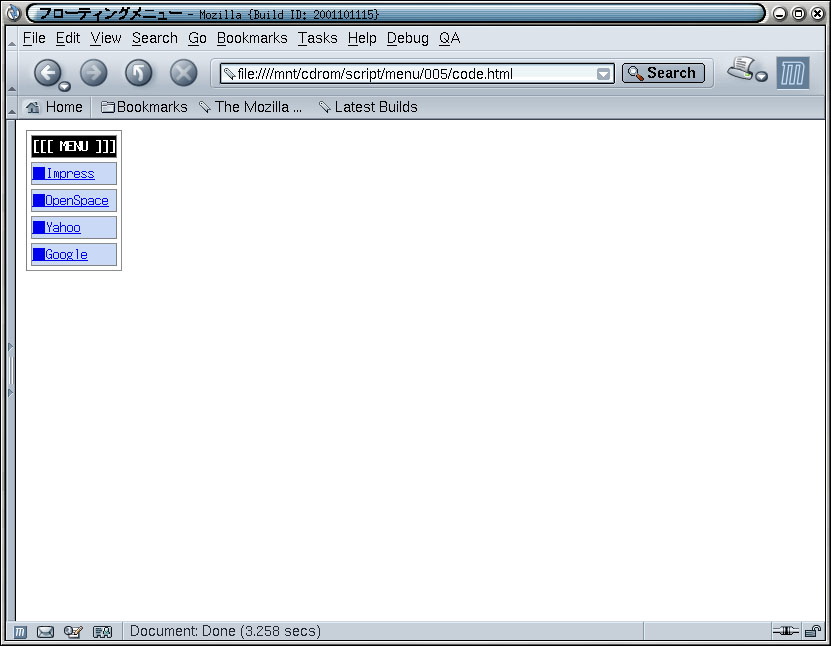Open The Mozilla ... bookmark
This screenshot has height=646, width=831.
pyautogui.click(x=250, y=107)
